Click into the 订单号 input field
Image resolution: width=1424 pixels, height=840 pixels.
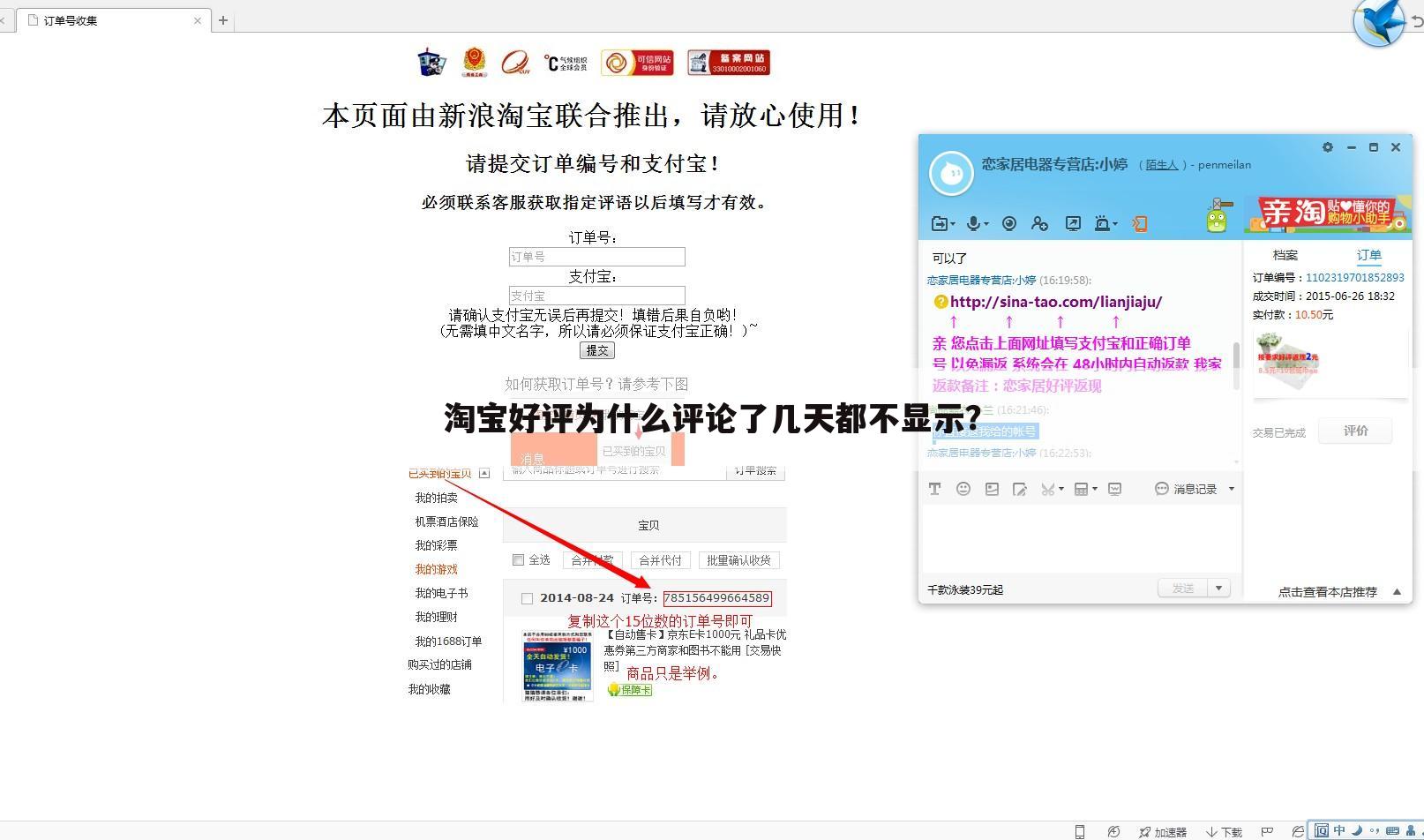[597, 257]
